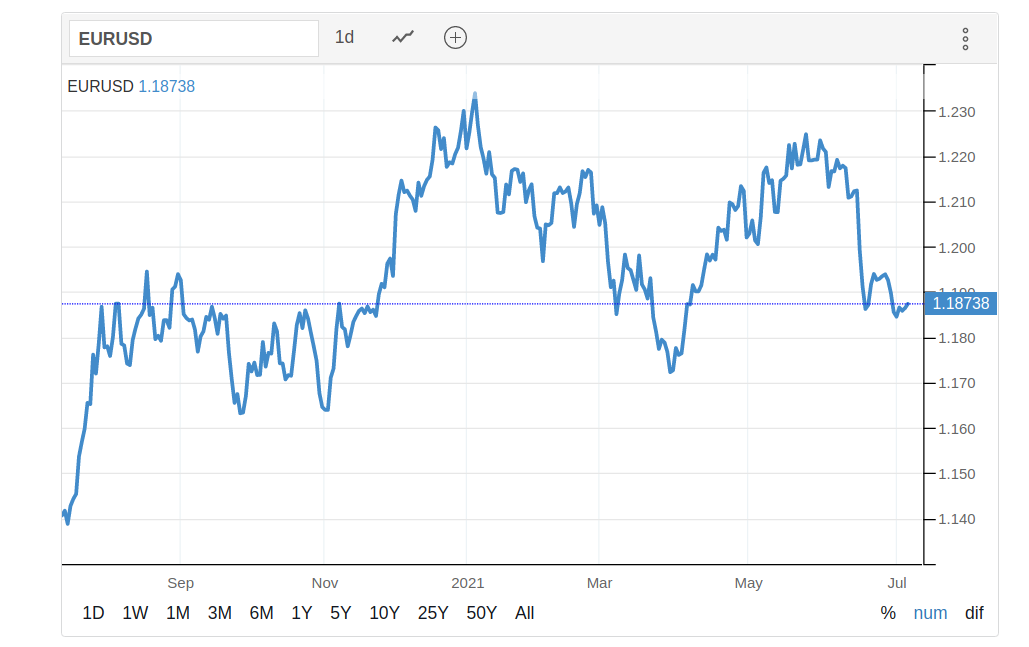This screenshot has width=1029, height=647.
Task: Open the chart type line icon
Action: (403, 38)
